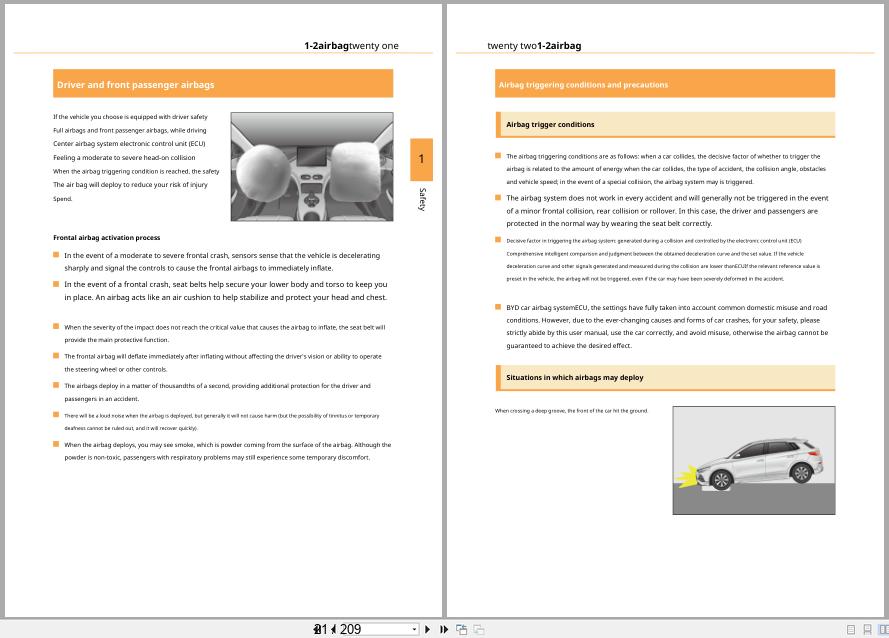The width and height of the screenshot is (889, 638).
Task: Click the twenty two 1-2airbag page header
Action: (536, 45)
